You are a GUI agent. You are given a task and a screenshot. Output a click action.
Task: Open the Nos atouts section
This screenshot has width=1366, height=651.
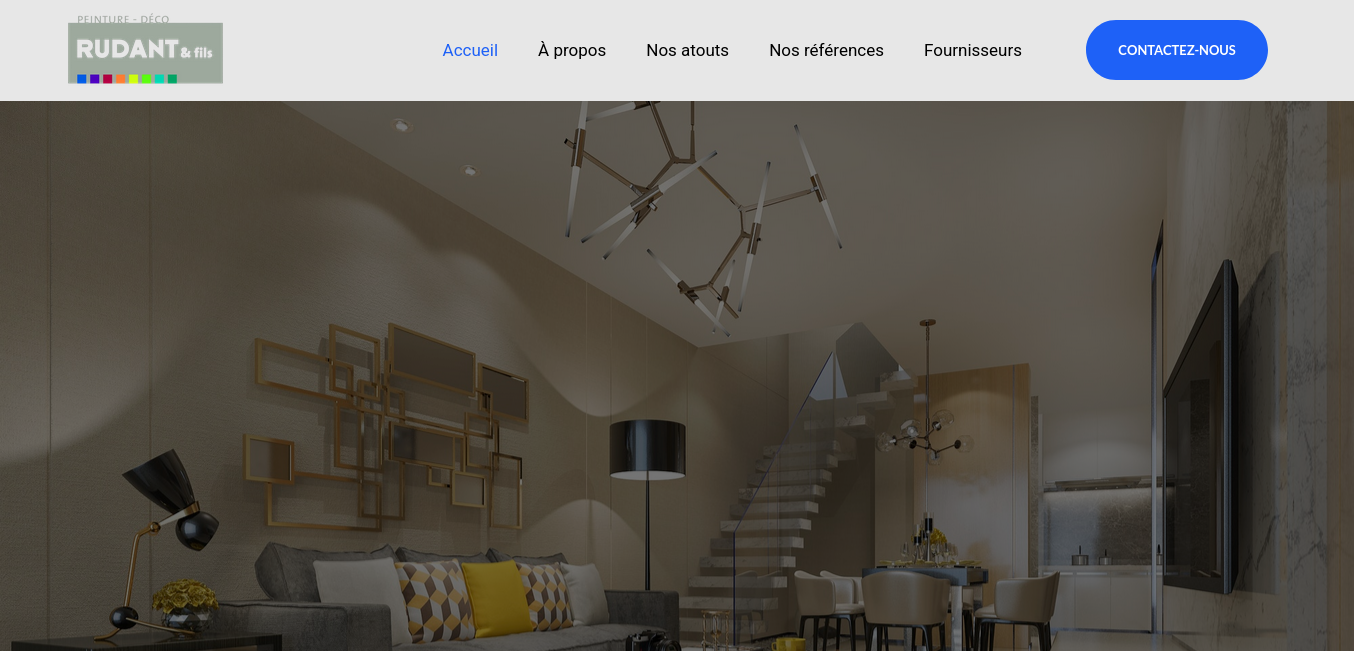687,50
